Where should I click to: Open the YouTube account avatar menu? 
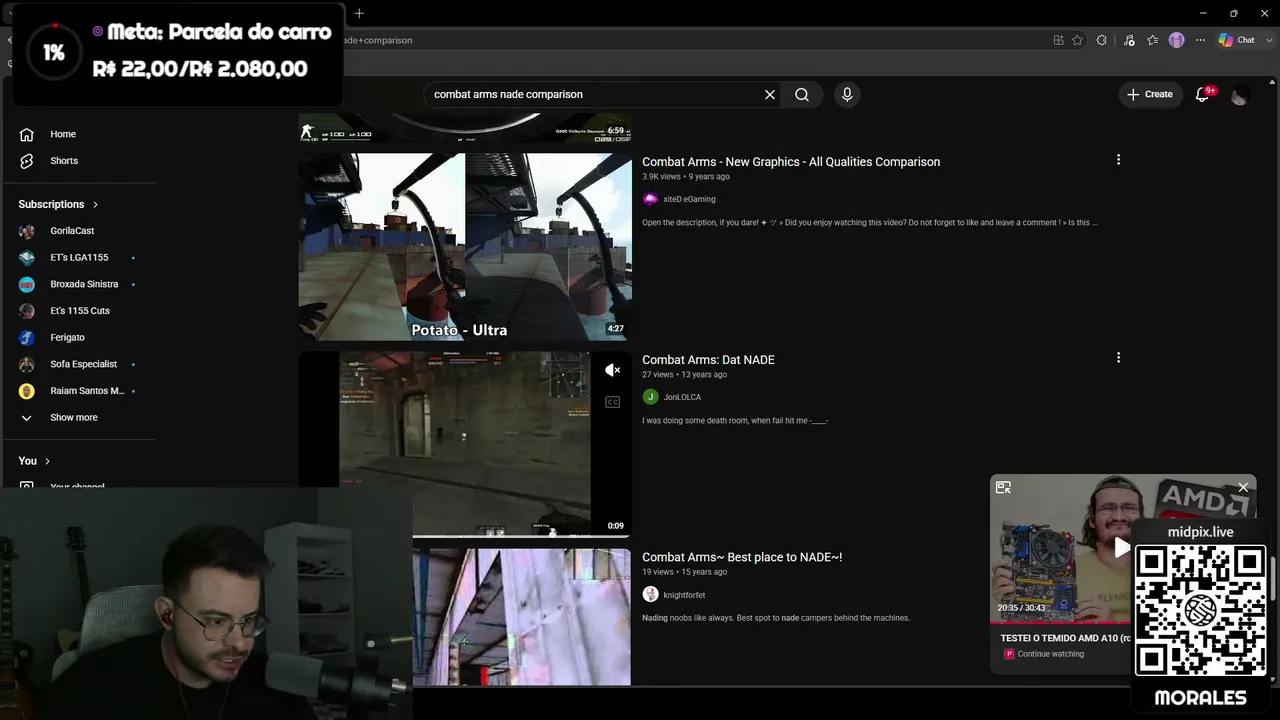point(1240,95)
